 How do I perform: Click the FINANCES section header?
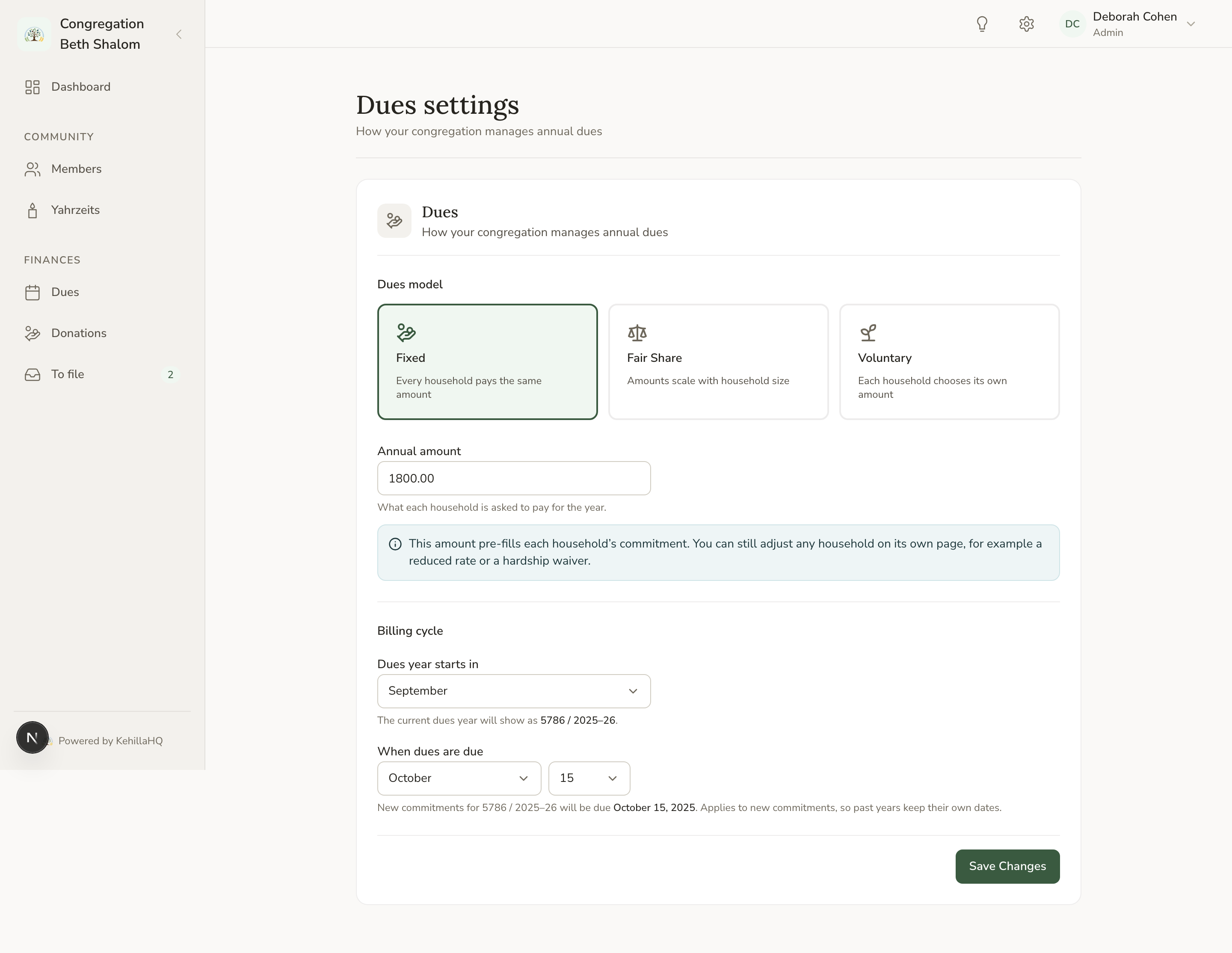(x=52, y=260)
